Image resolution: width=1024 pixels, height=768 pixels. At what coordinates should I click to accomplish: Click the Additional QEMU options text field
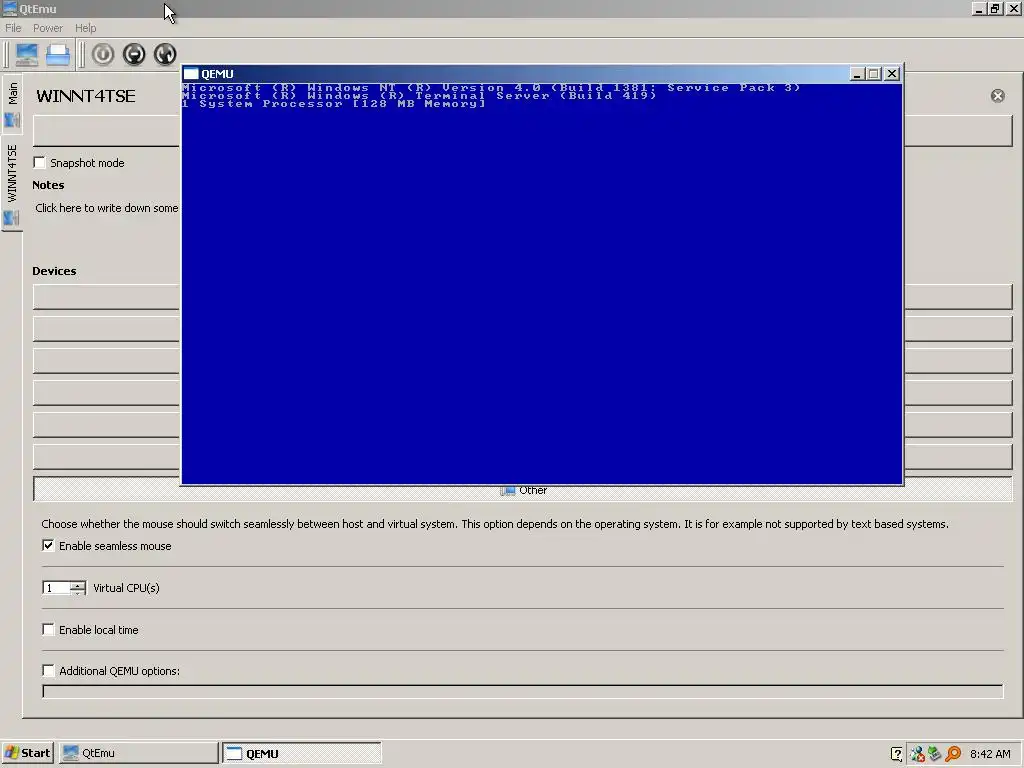coord(522,692)
